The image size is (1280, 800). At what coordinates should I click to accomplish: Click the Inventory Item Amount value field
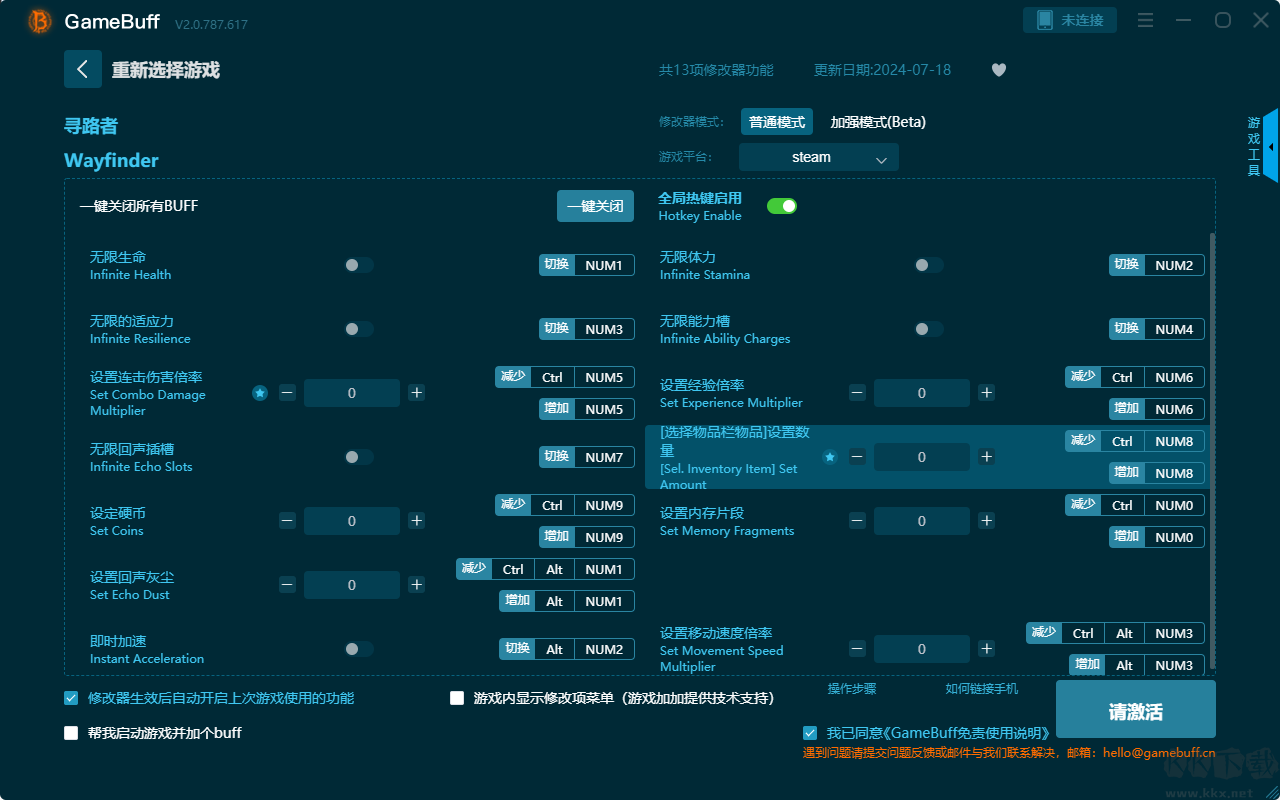click(x=922, y=457)
